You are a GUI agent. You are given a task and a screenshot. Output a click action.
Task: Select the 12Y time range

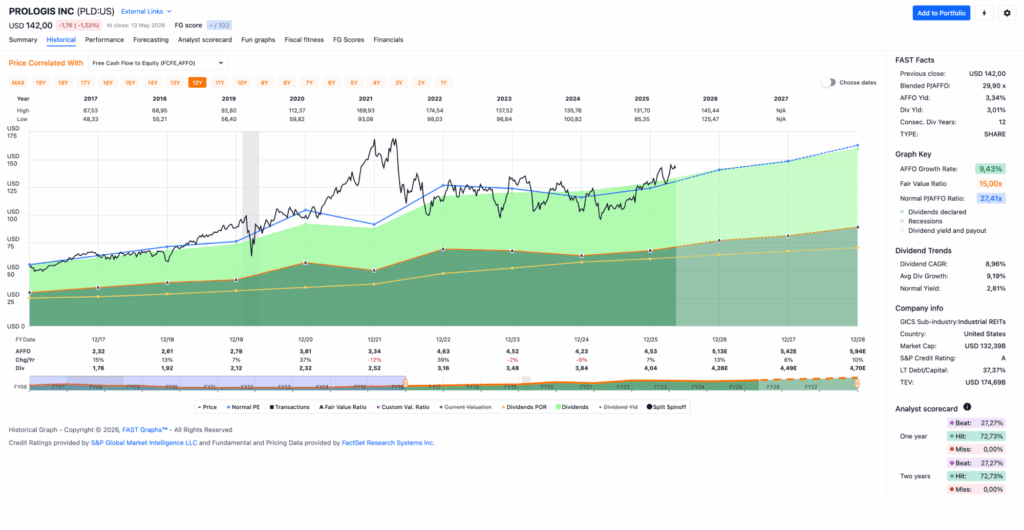click(197, 83)
